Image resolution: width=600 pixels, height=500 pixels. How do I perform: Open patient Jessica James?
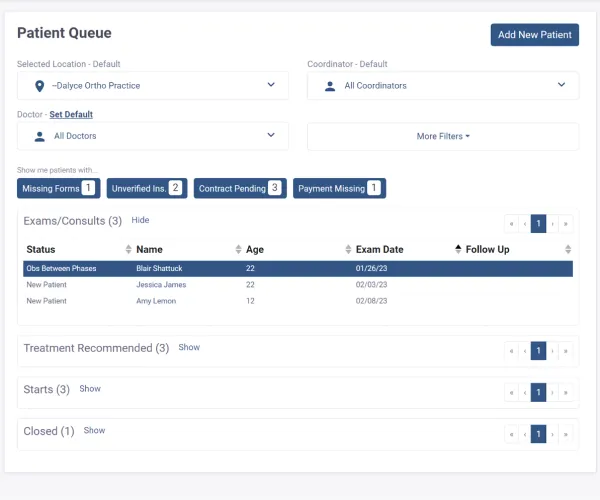tap(161, 285)
